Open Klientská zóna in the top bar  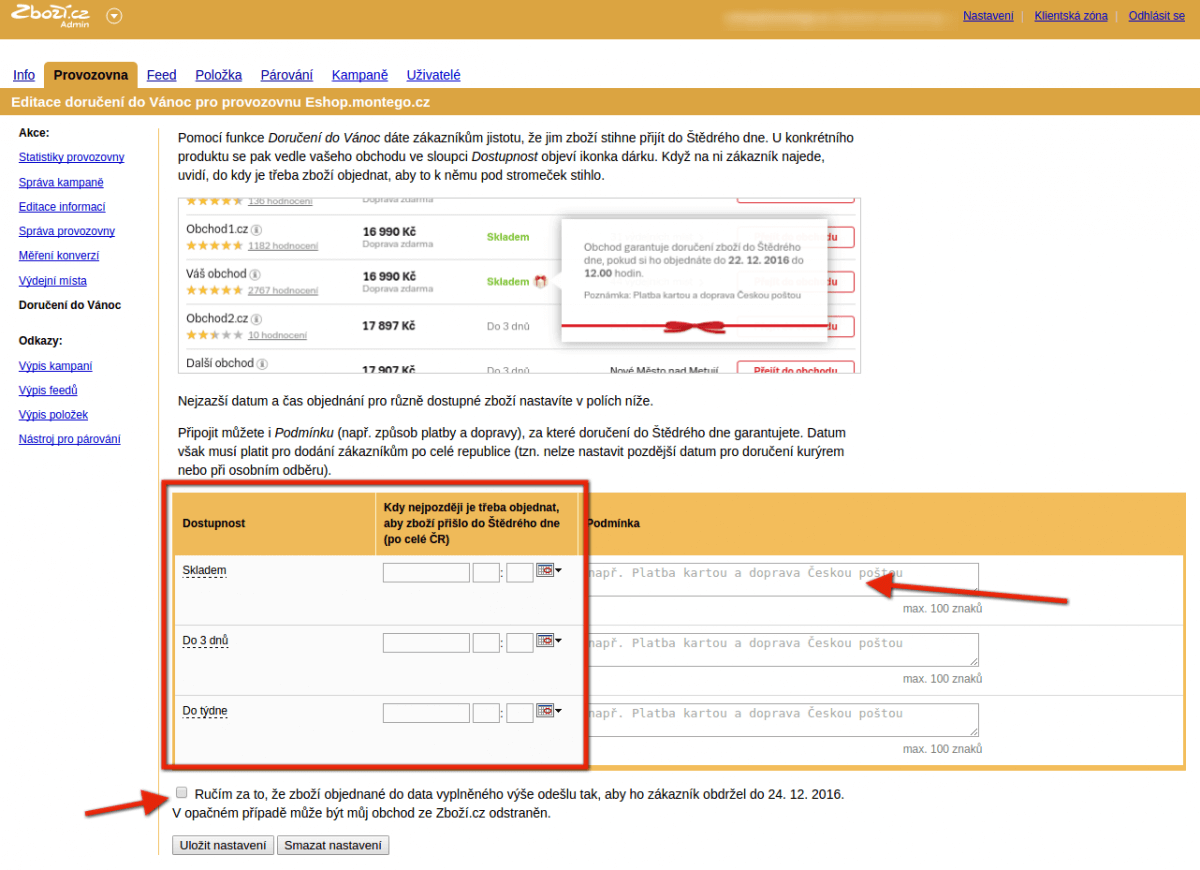pos(1070,16)
